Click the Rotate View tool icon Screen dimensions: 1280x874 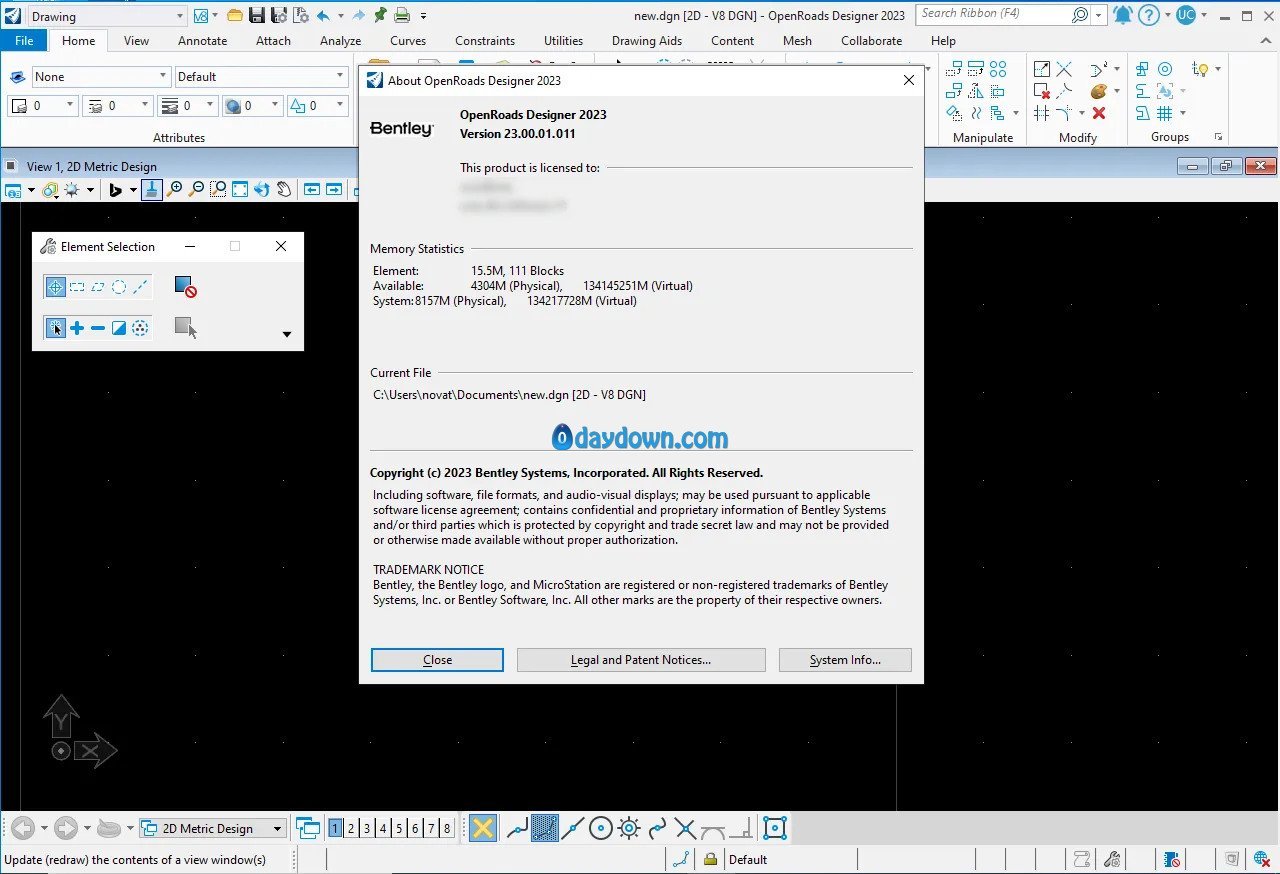(262, 189)
